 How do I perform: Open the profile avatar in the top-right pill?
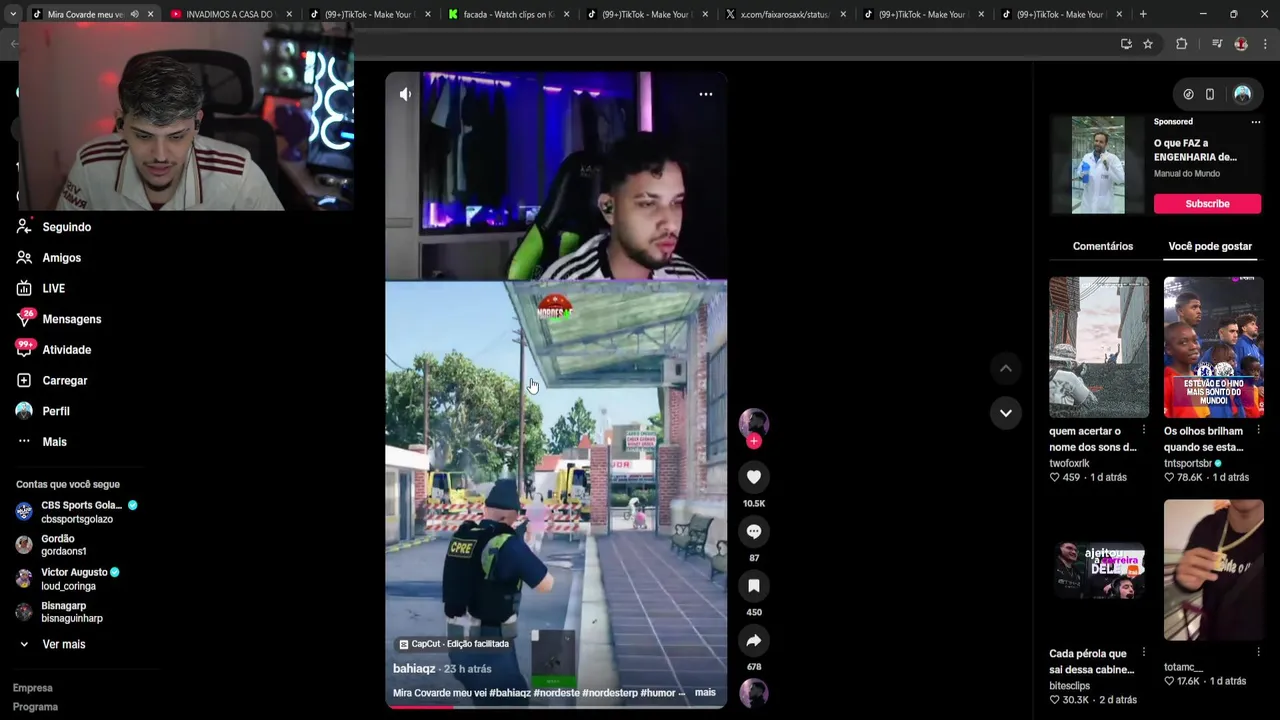pos(1242,94)
